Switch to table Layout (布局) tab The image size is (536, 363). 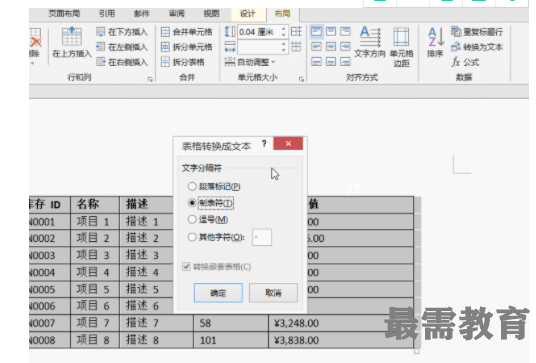(x=282, y=14)
